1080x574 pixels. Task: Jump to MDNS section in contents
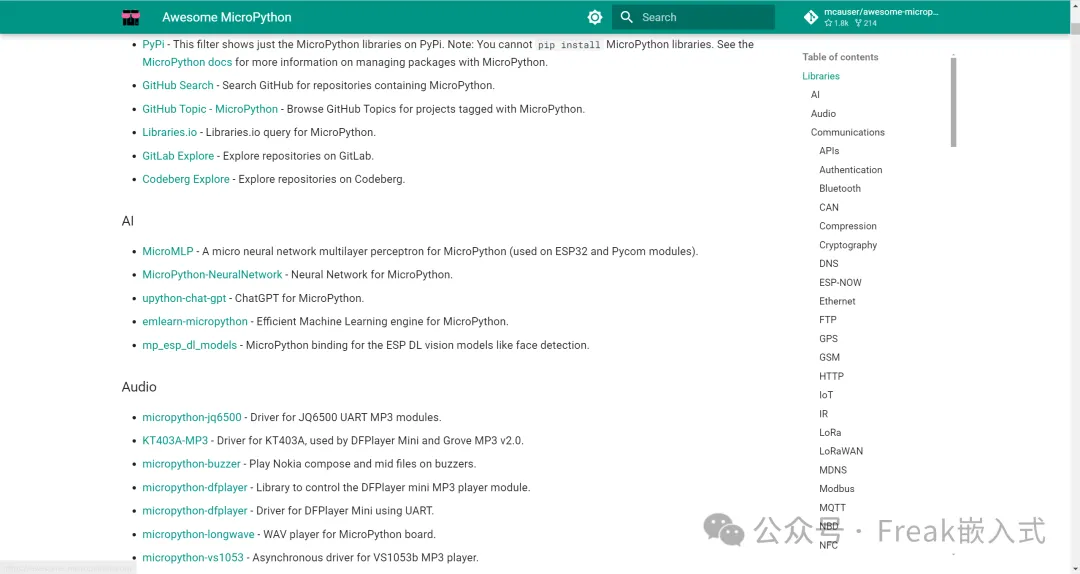point(833,470)
